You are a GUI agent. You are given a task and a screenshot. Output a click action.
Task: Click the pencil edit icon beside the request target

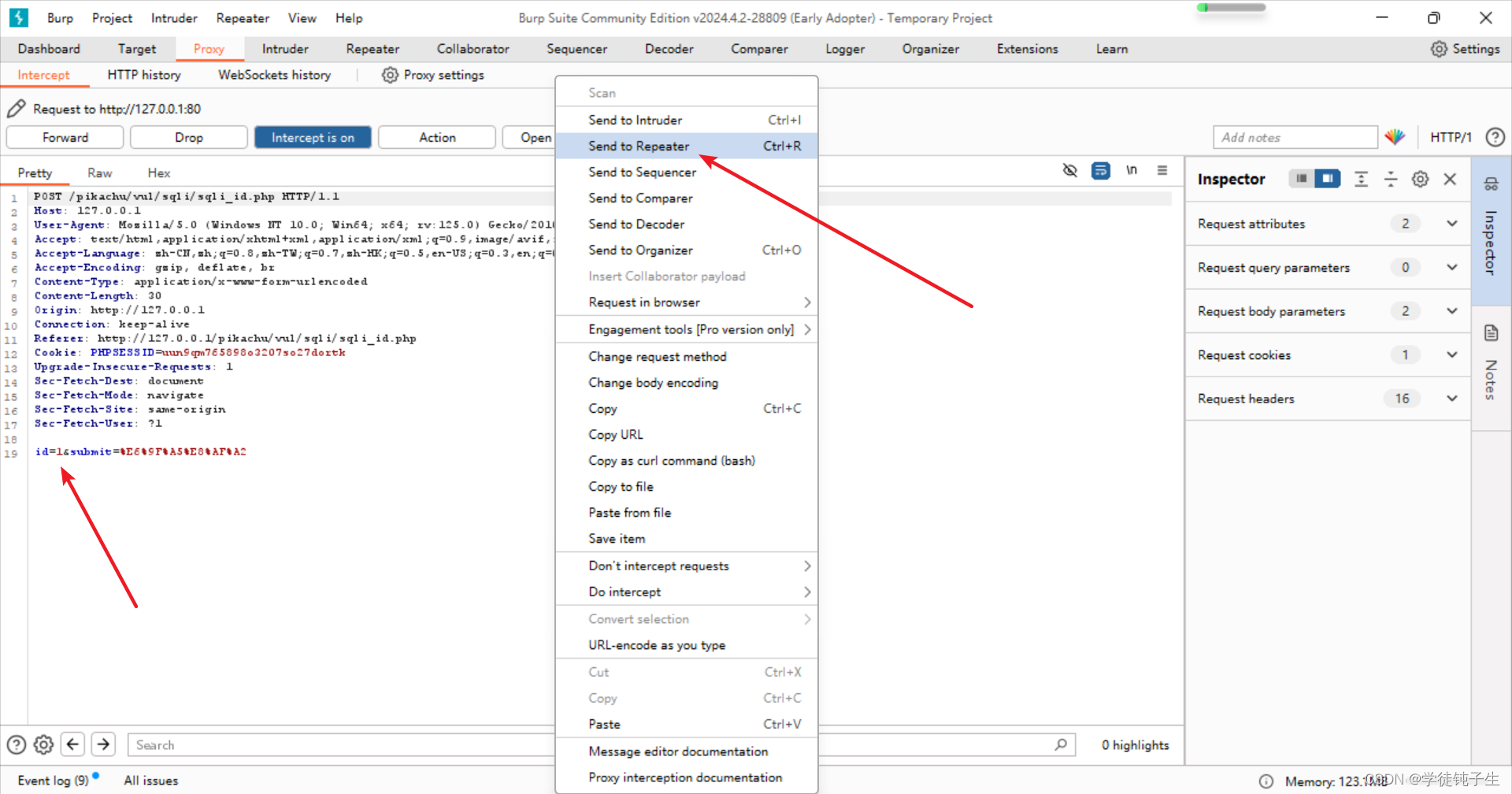tap(17, 109)
